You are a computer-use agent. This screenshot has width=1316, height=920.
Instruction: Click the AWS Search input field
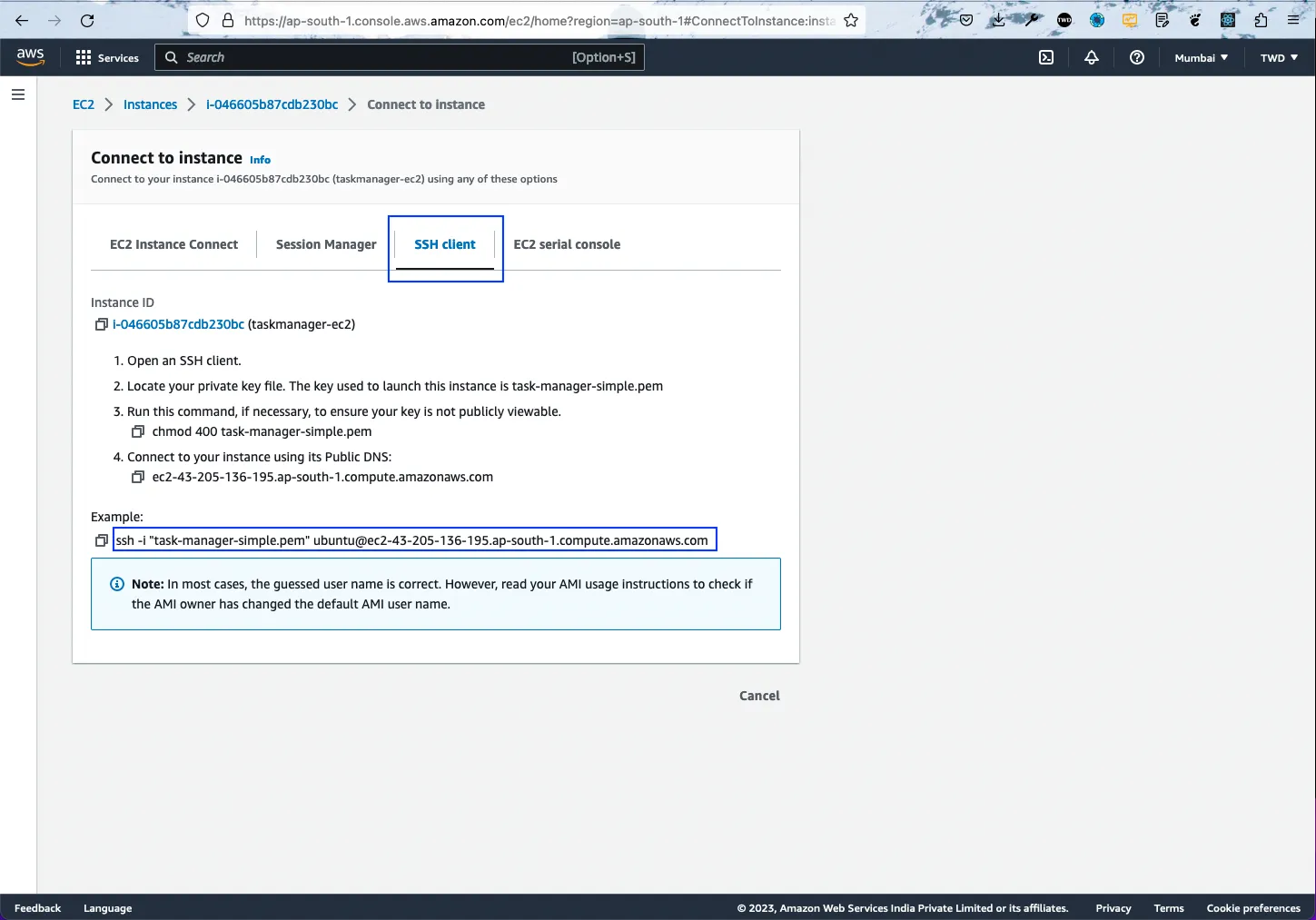point(400,57)
